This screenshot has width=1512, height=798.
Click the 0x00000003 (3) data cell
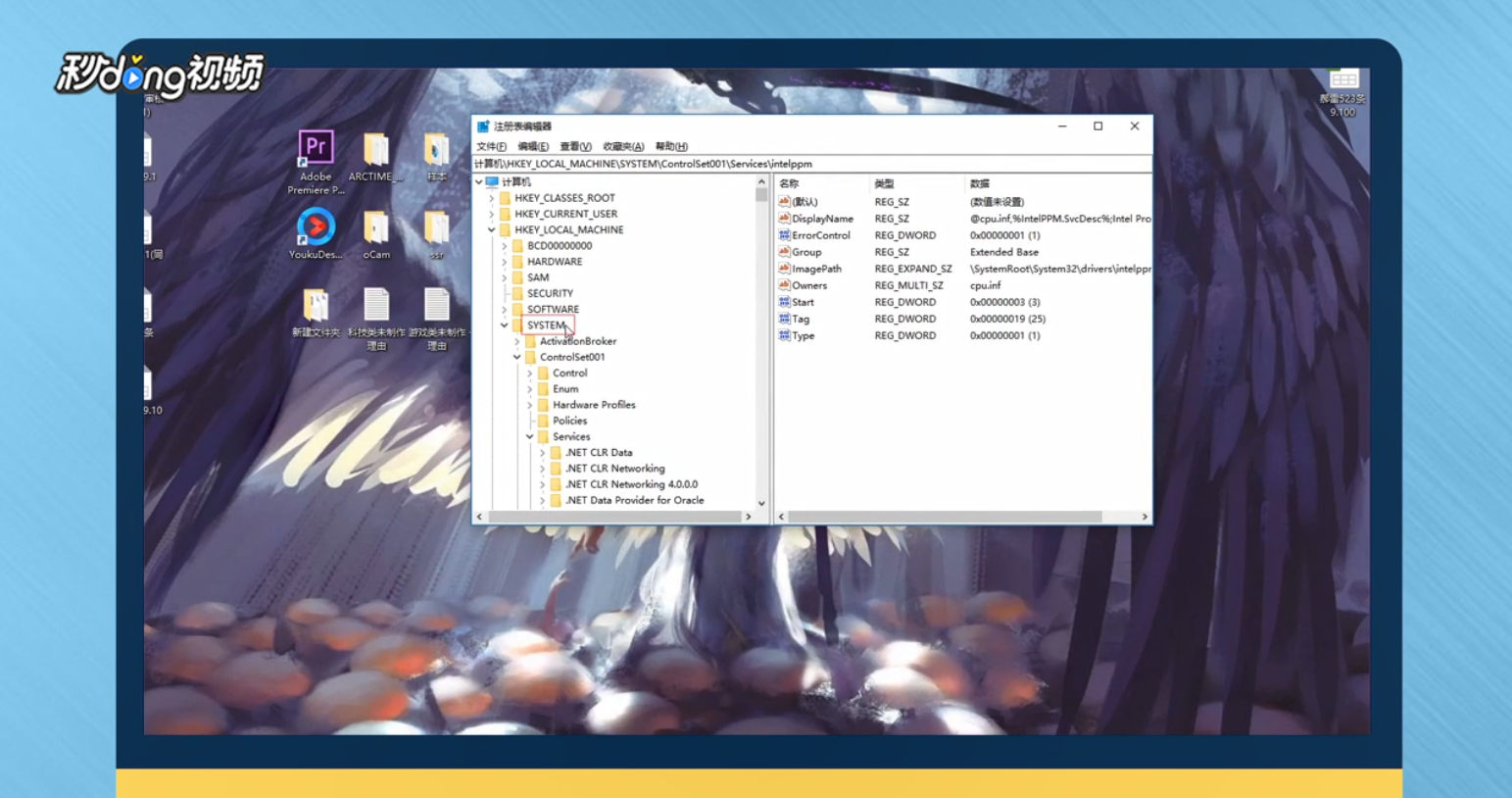coord(1004,302)
